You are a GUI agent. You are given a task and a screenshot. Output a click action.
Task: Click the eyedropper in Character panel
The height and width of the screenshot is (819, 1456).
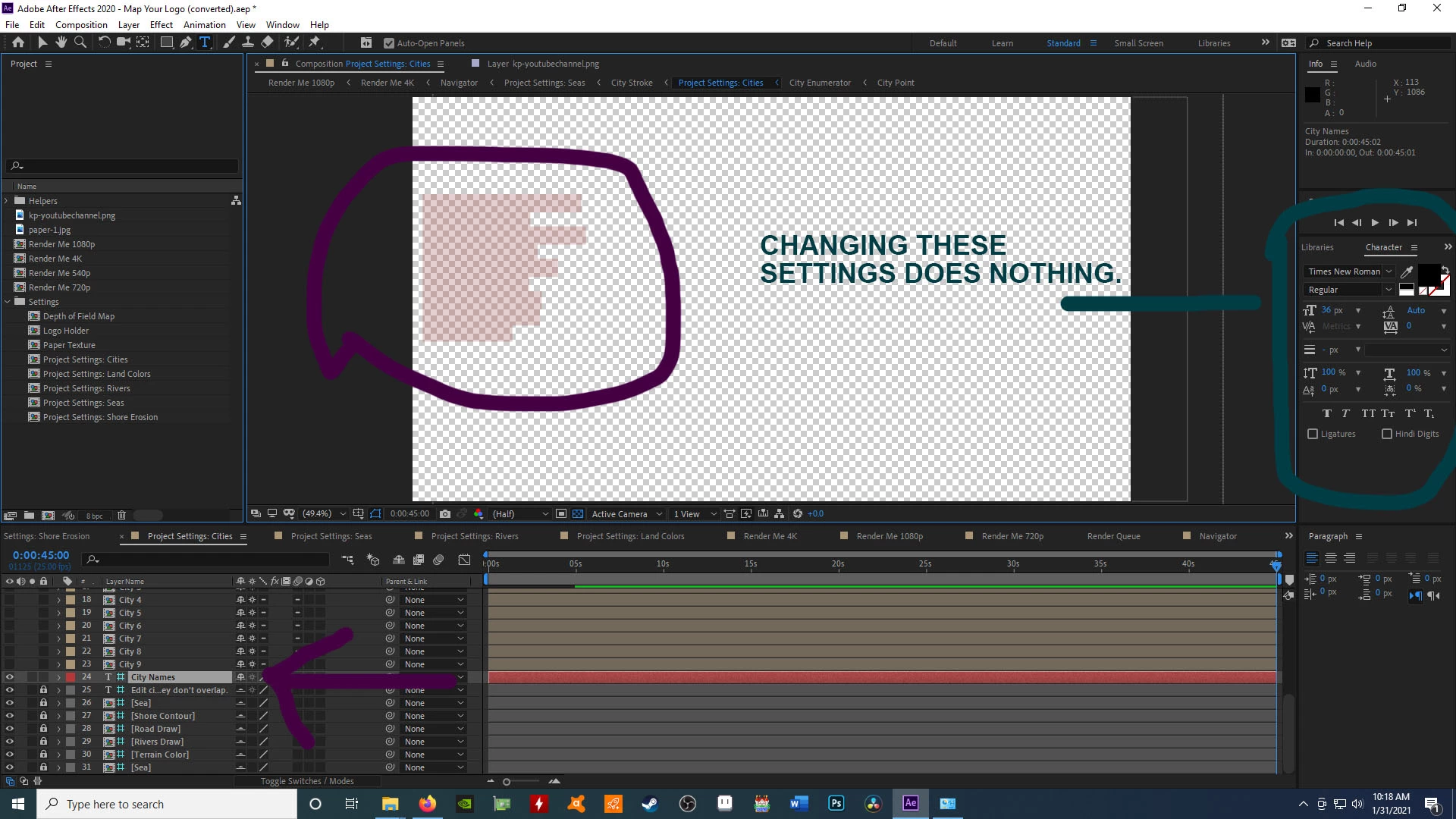(x=1407, y=271)
